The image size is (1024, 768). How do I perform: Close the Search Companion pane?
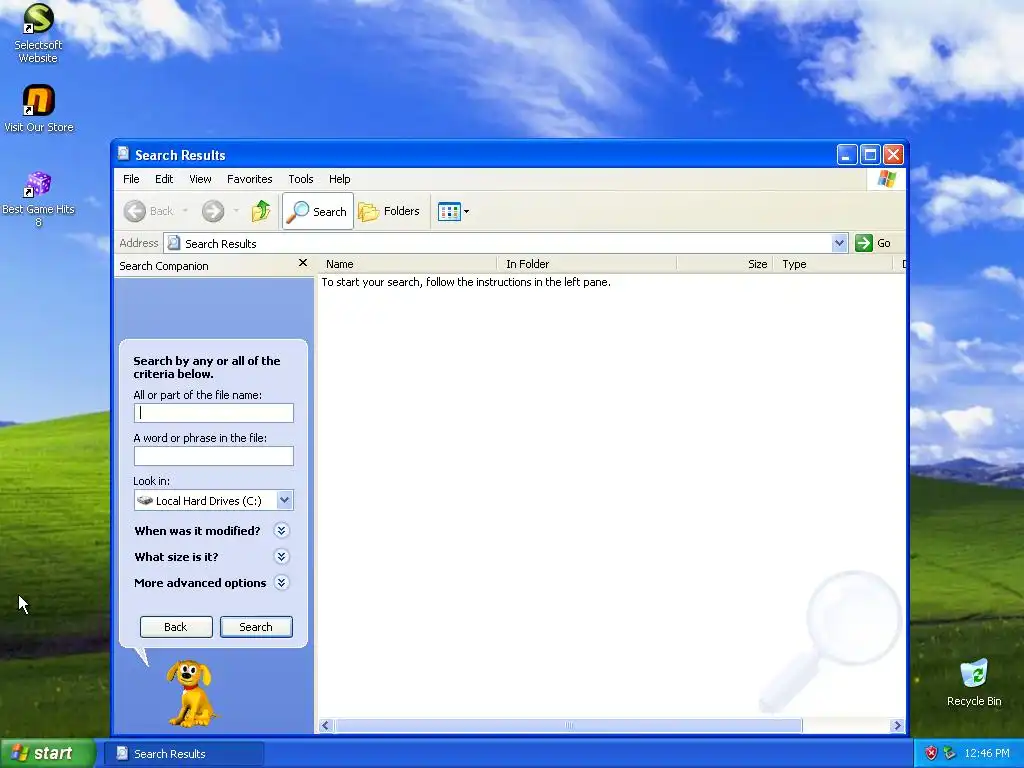pos(302,263)
